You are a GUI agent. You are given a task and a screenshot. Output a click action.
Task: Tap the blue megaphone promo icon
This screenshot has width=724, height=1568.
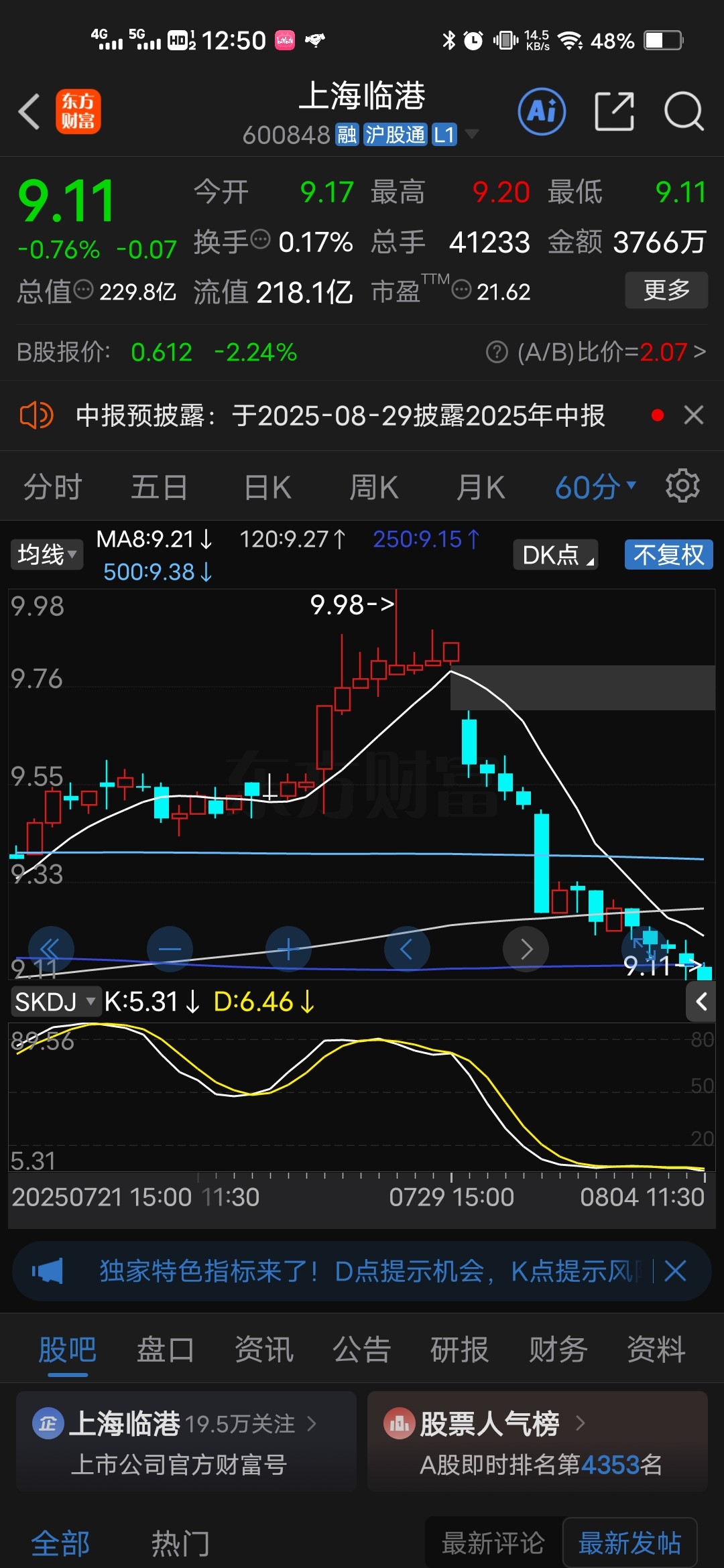48,1270
